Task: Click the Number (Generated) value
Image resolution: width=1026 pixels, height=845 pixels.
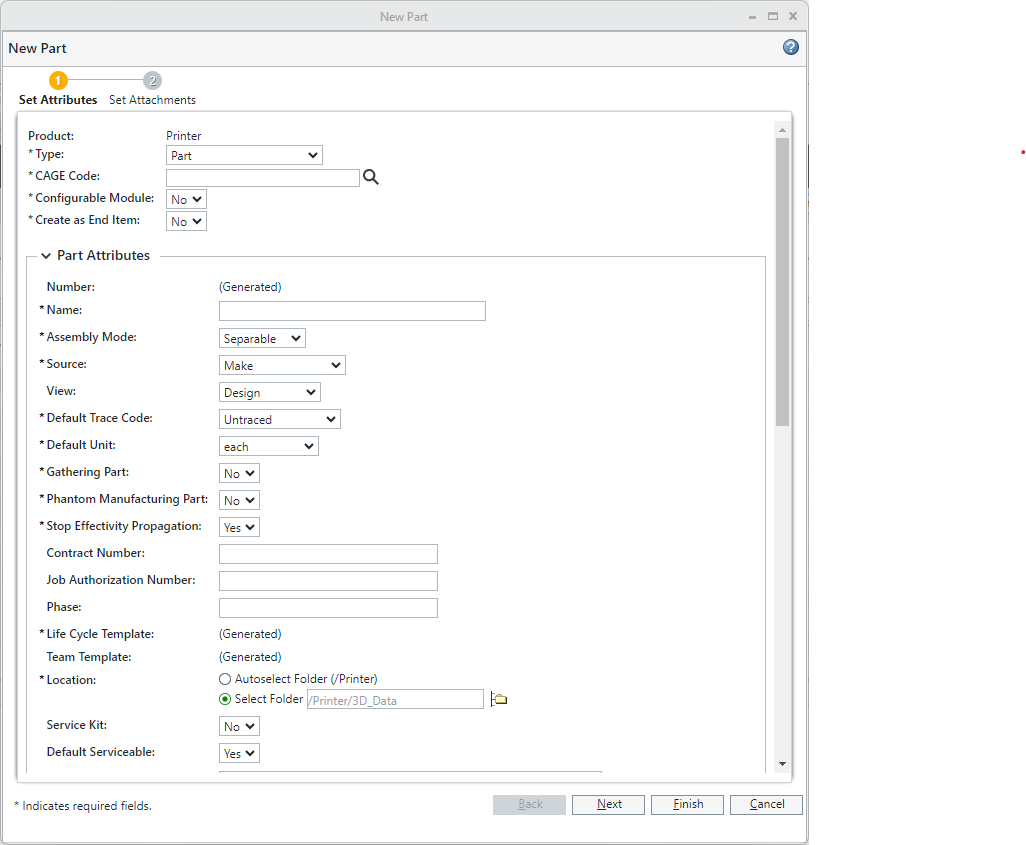Action: pos(251,287)
